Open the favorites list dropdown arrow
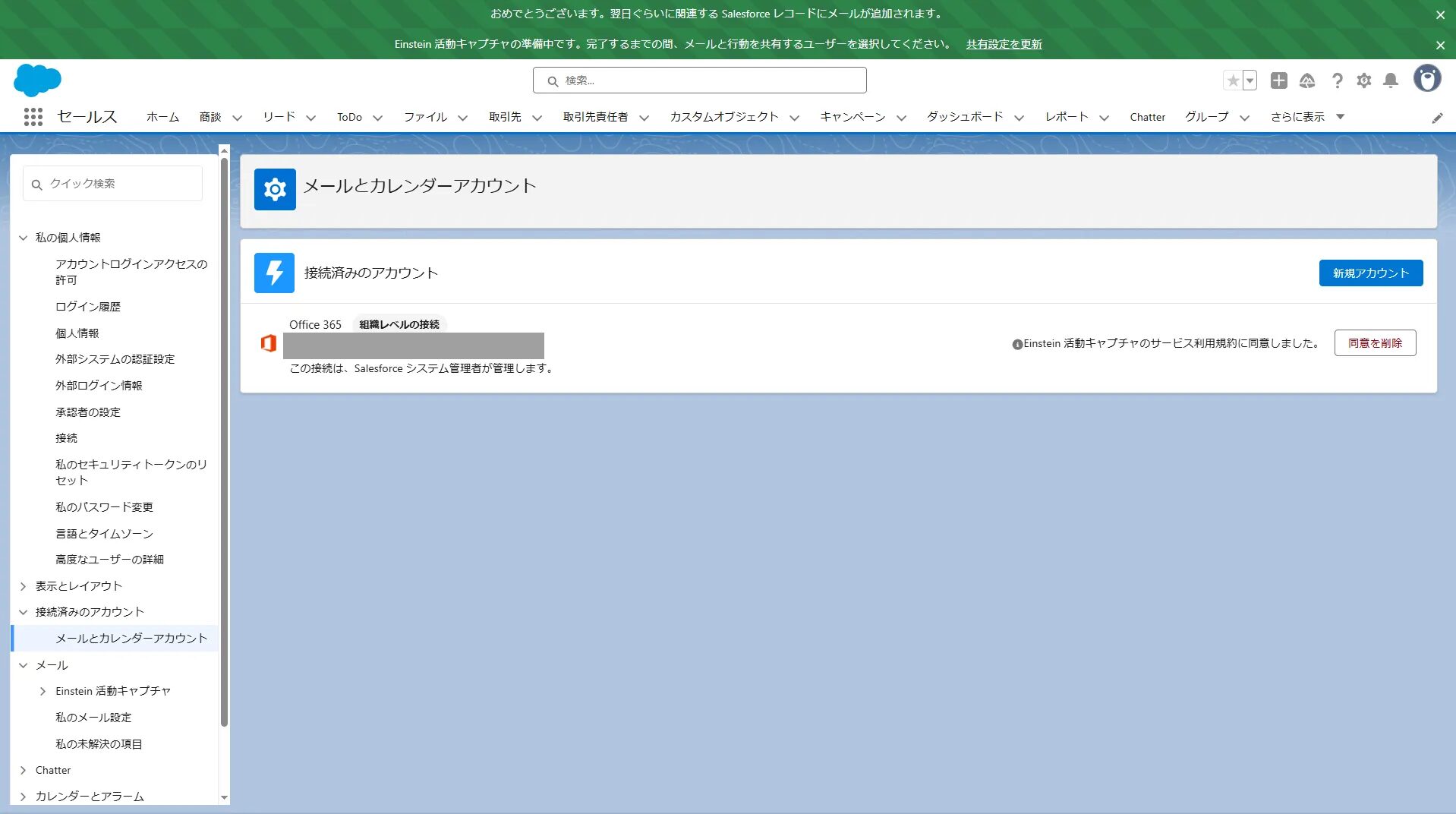 point(1250,80)
